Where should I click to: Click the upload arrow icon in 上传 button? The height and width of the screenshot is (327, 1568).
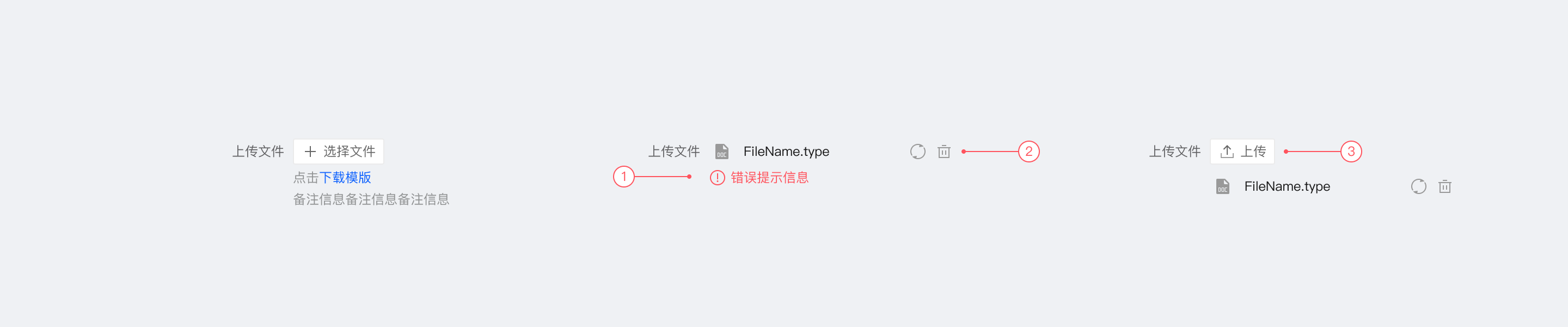(1227, 152)
